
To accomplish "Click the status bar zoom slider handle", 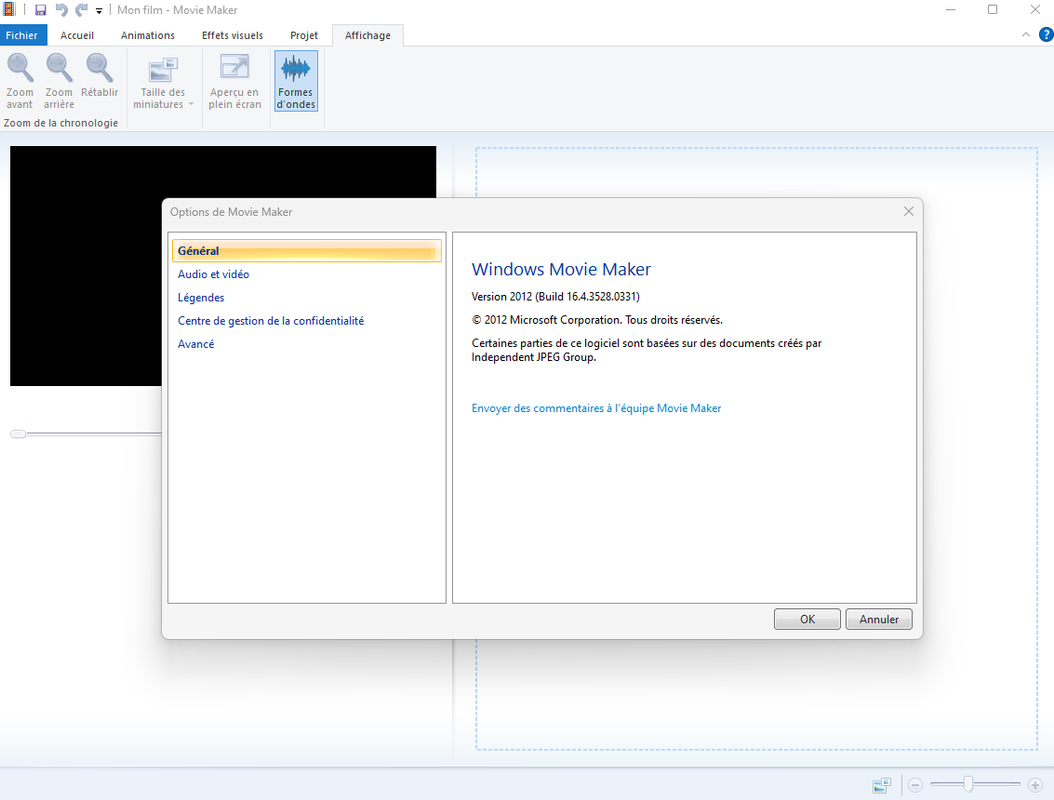I will pos(968,784).
